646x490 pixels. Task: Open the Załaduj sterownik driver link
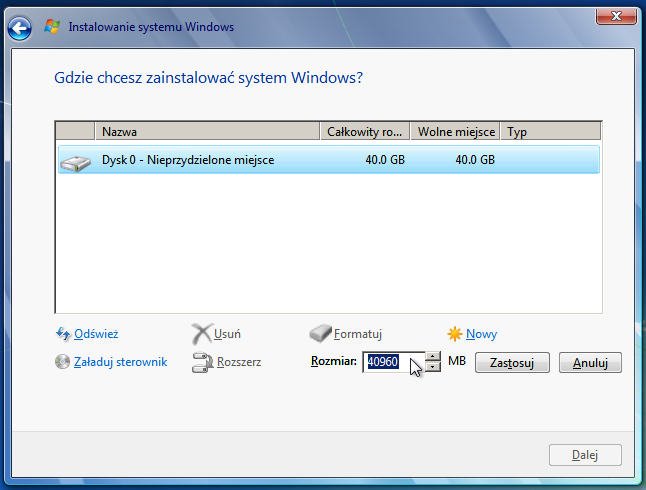coord(120,362)
